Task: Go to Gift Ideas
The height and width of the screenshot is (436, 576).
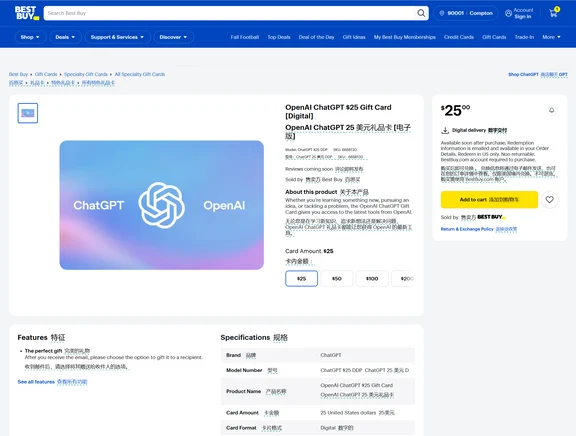Action: coord(354,37)
